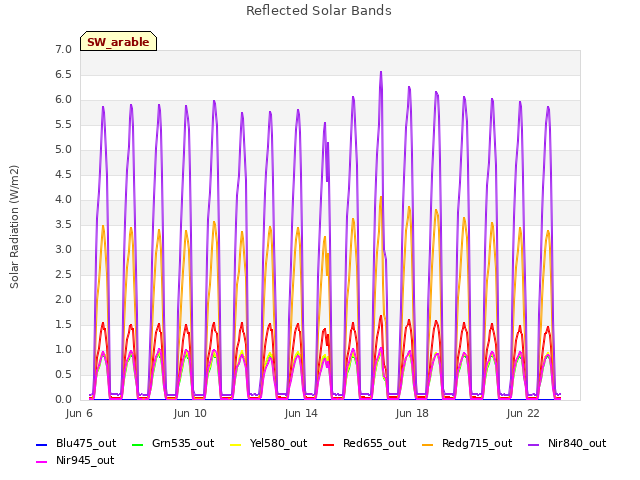
Task: Select the Red655_out legend label
Action: (x=374, y=444)
